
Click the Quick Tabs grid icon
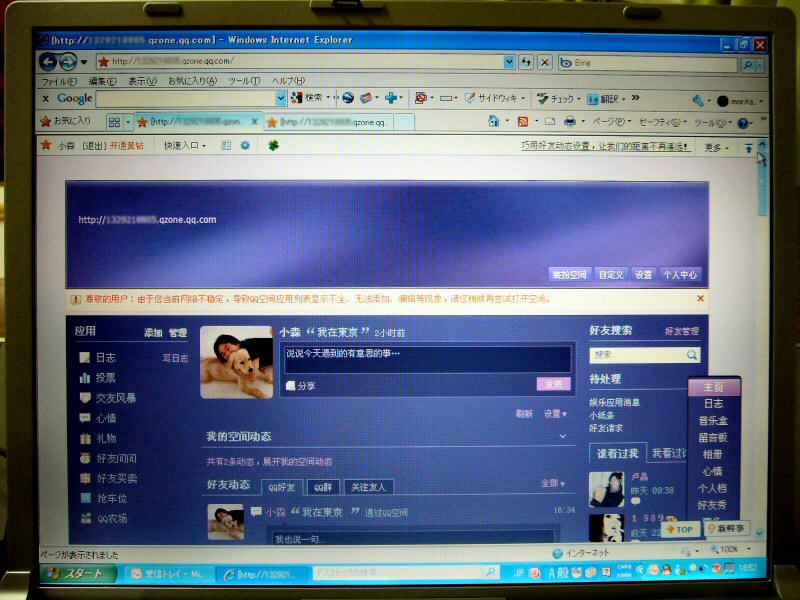point(114,122)
